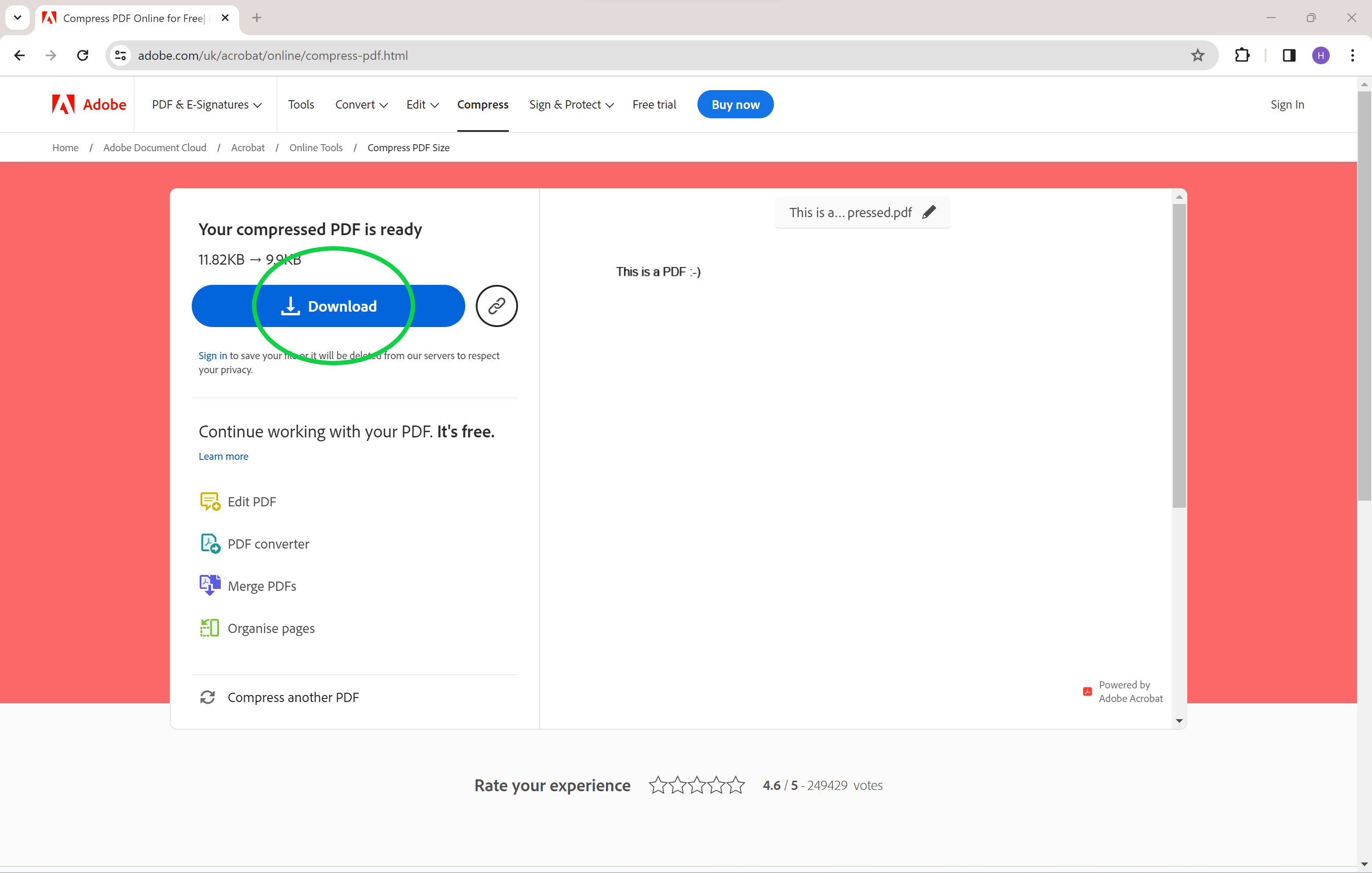Screen dimensions: 1372x873
Task: Click the Adobe logo icon
Action: [x=63, y=104]
